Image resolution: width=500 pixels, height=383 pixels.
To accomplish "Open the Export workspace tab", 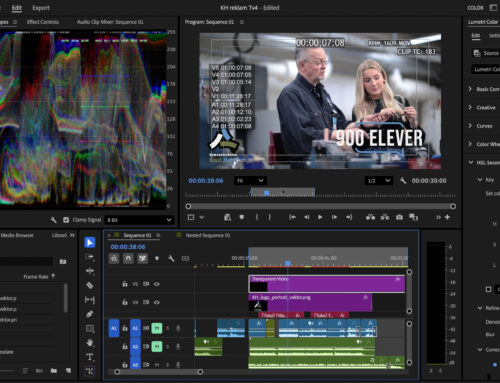I will point(41,8).
